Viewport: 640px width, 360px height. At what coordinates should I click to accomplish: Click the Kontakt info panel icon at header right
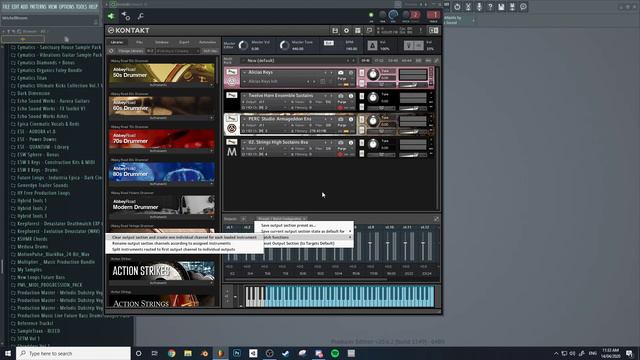point(433,31)
